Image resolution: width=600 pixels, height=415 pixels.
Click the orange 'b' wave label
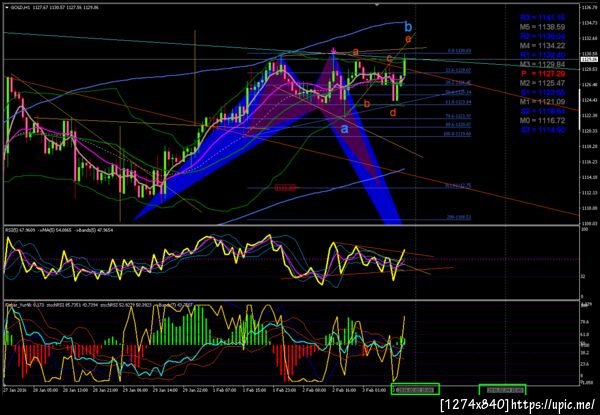[x=367, y=103]
